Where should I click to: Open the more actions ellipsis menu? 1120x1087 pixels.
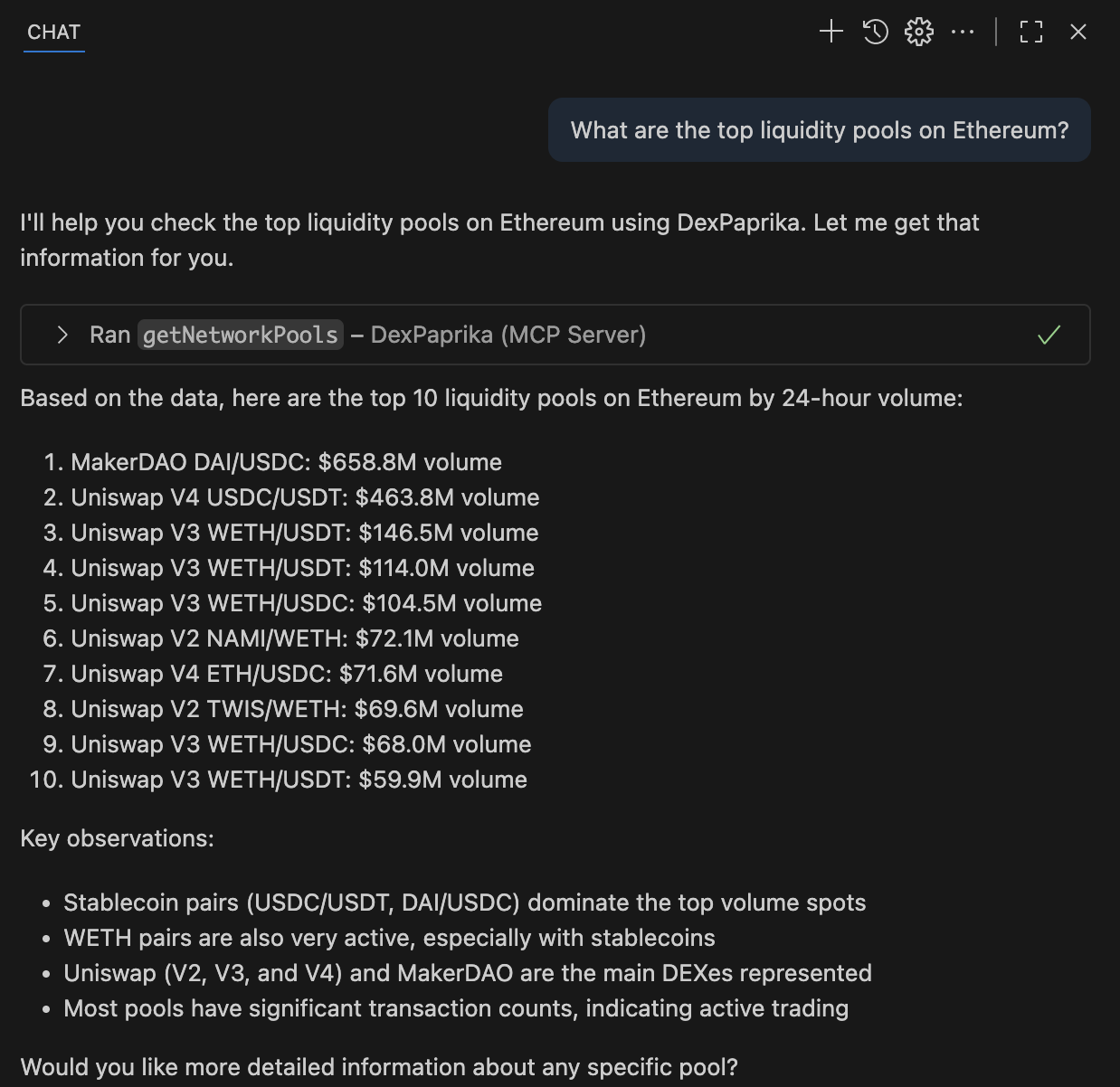pos(963,31)
